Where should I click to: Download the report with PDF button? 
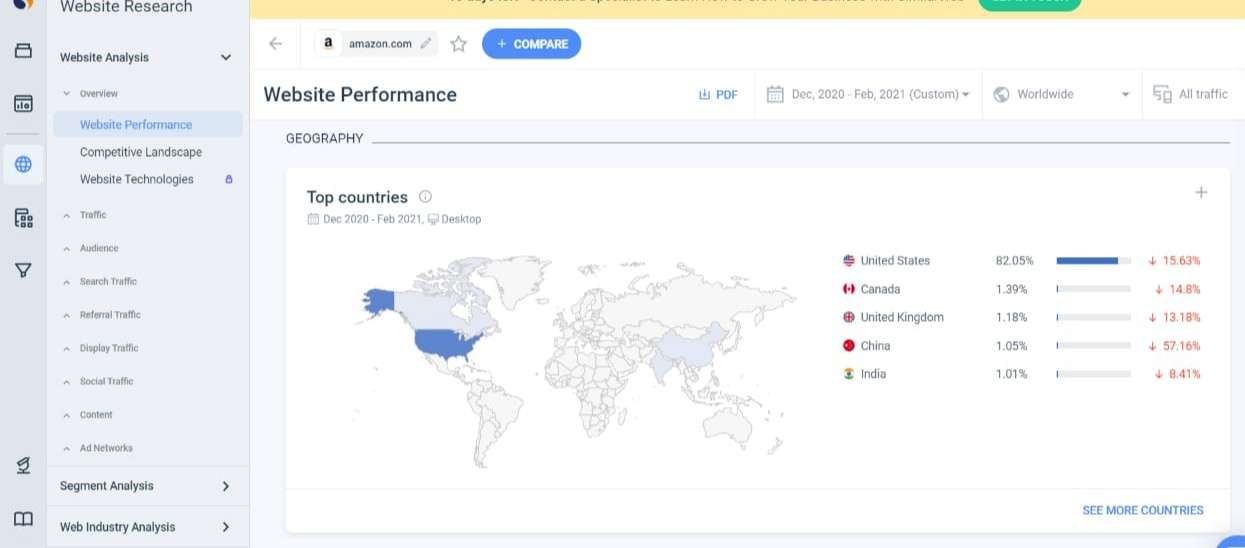point(718,94)
